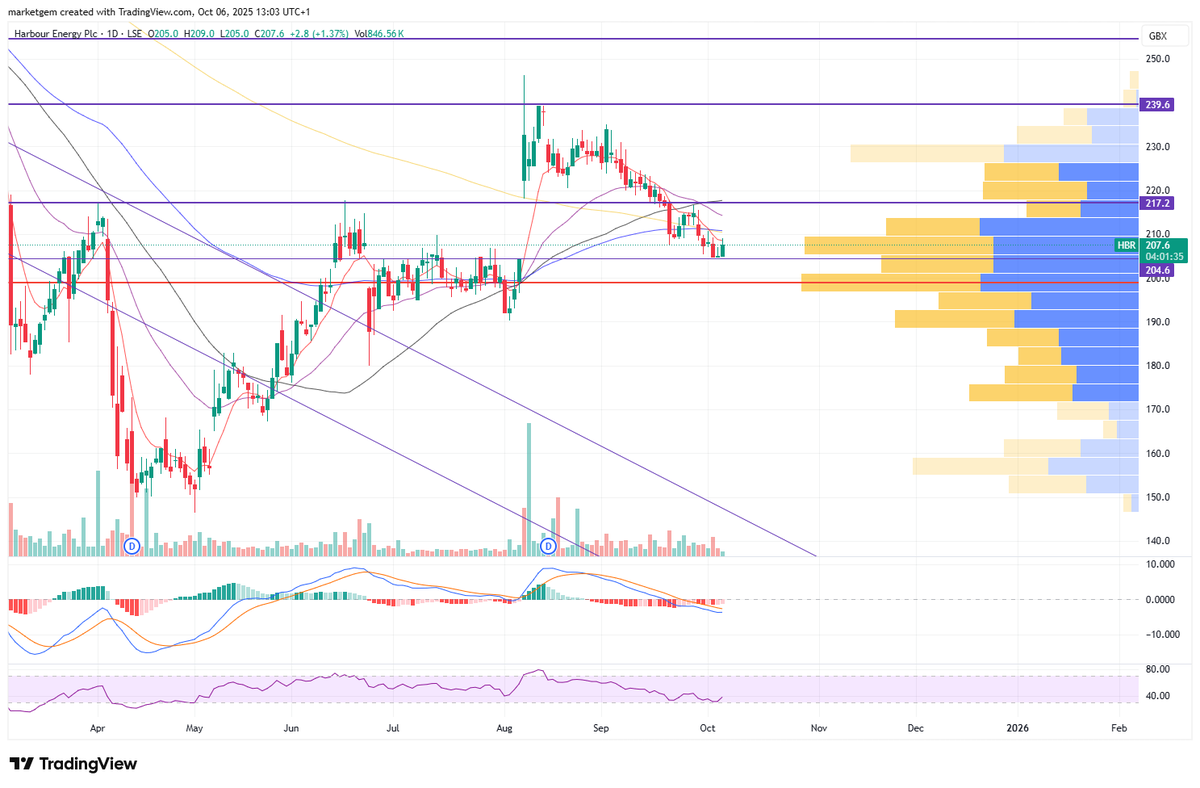The width and height of the screenshot is (1200, 788).
Task: Click the C207.6 close value in legend
Action: pyautogui.click(x=269, y=34)
